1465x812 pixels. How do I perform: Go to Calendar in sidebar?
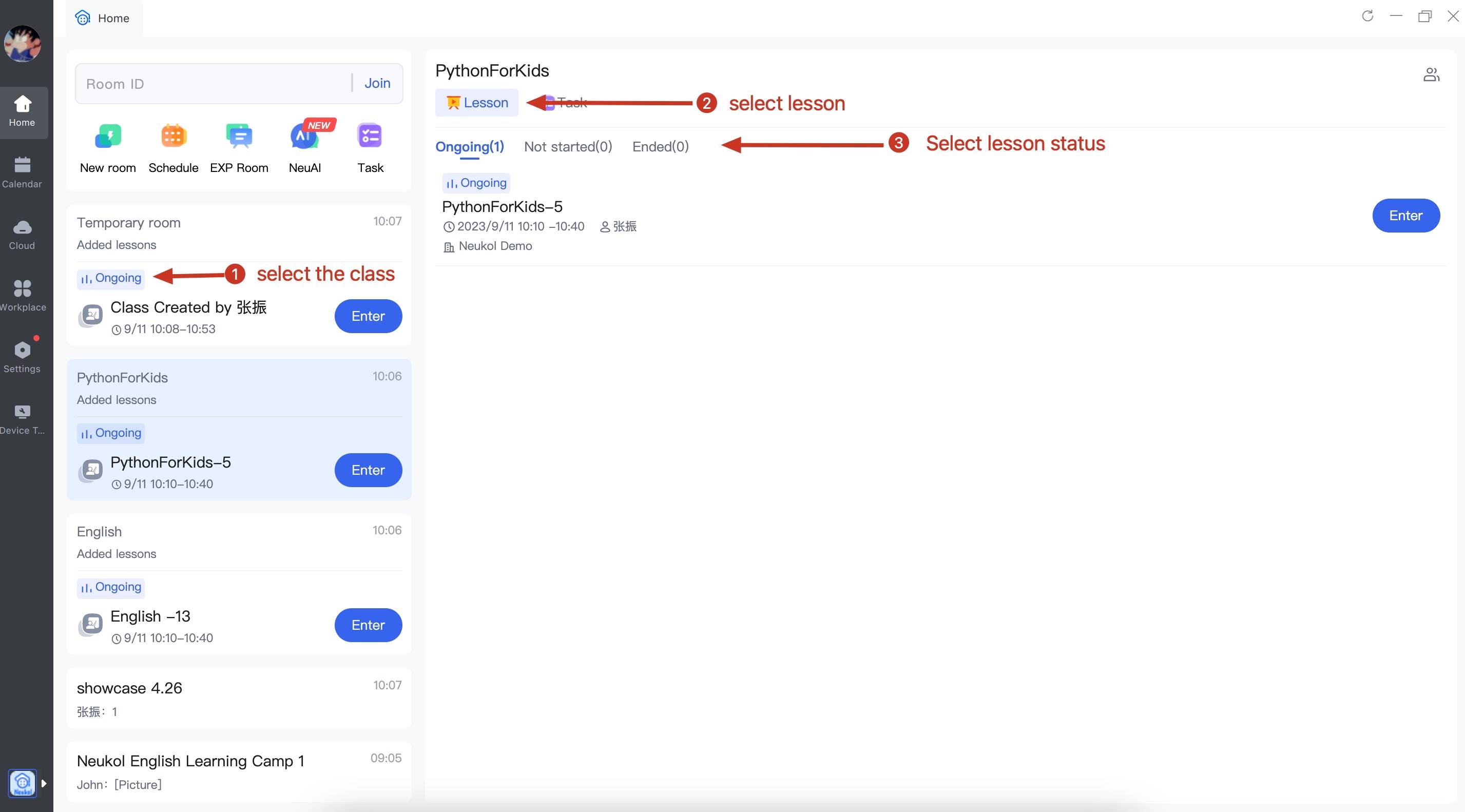[x=22, y=172]
